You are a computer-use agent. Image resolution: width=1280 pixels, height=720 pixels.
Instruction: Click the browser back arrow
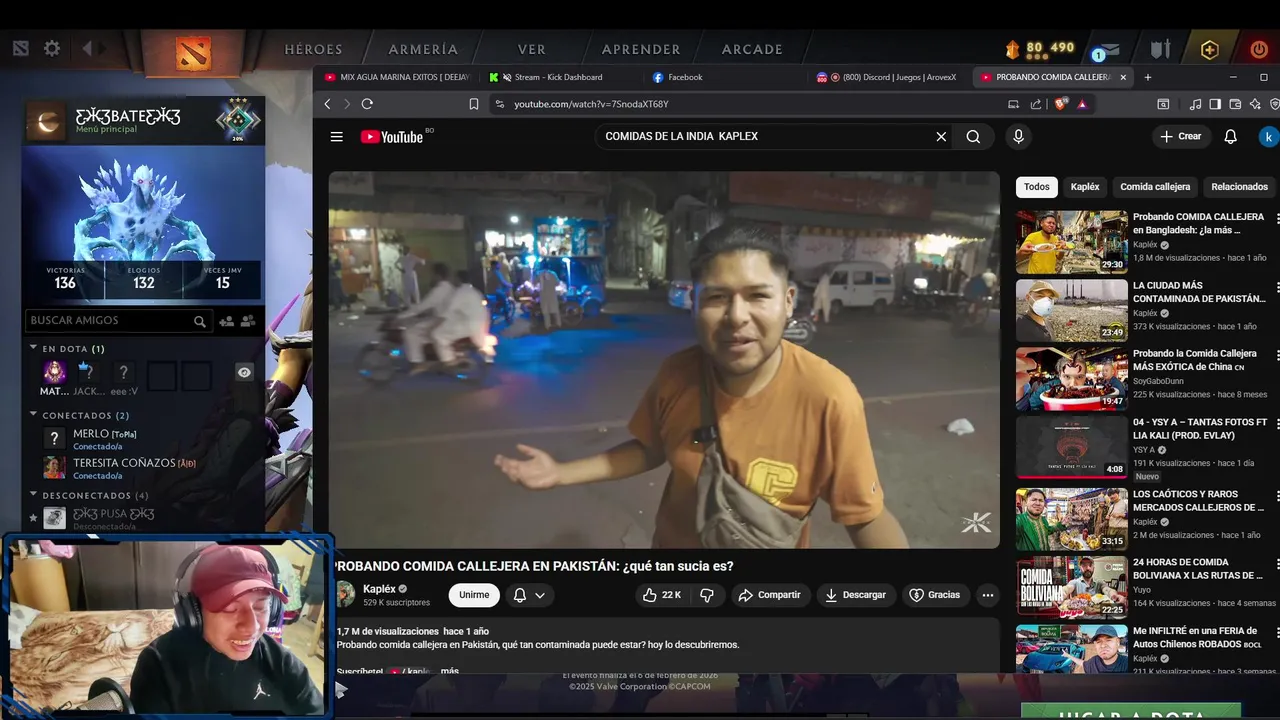[327, 104]
